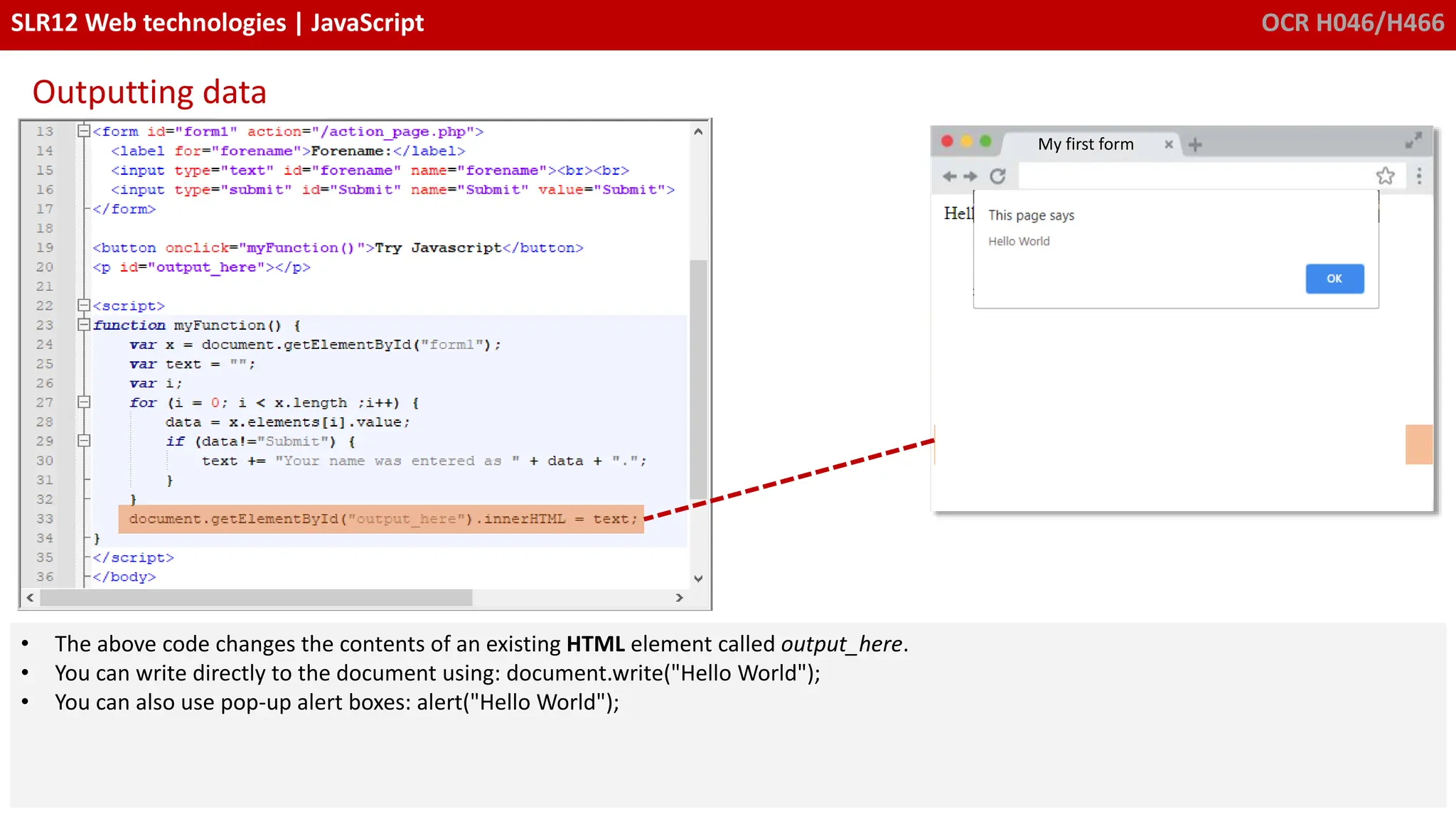Click line number 33 in gutter
This screenshot has height=819, width=1456.
click(45, 519)
